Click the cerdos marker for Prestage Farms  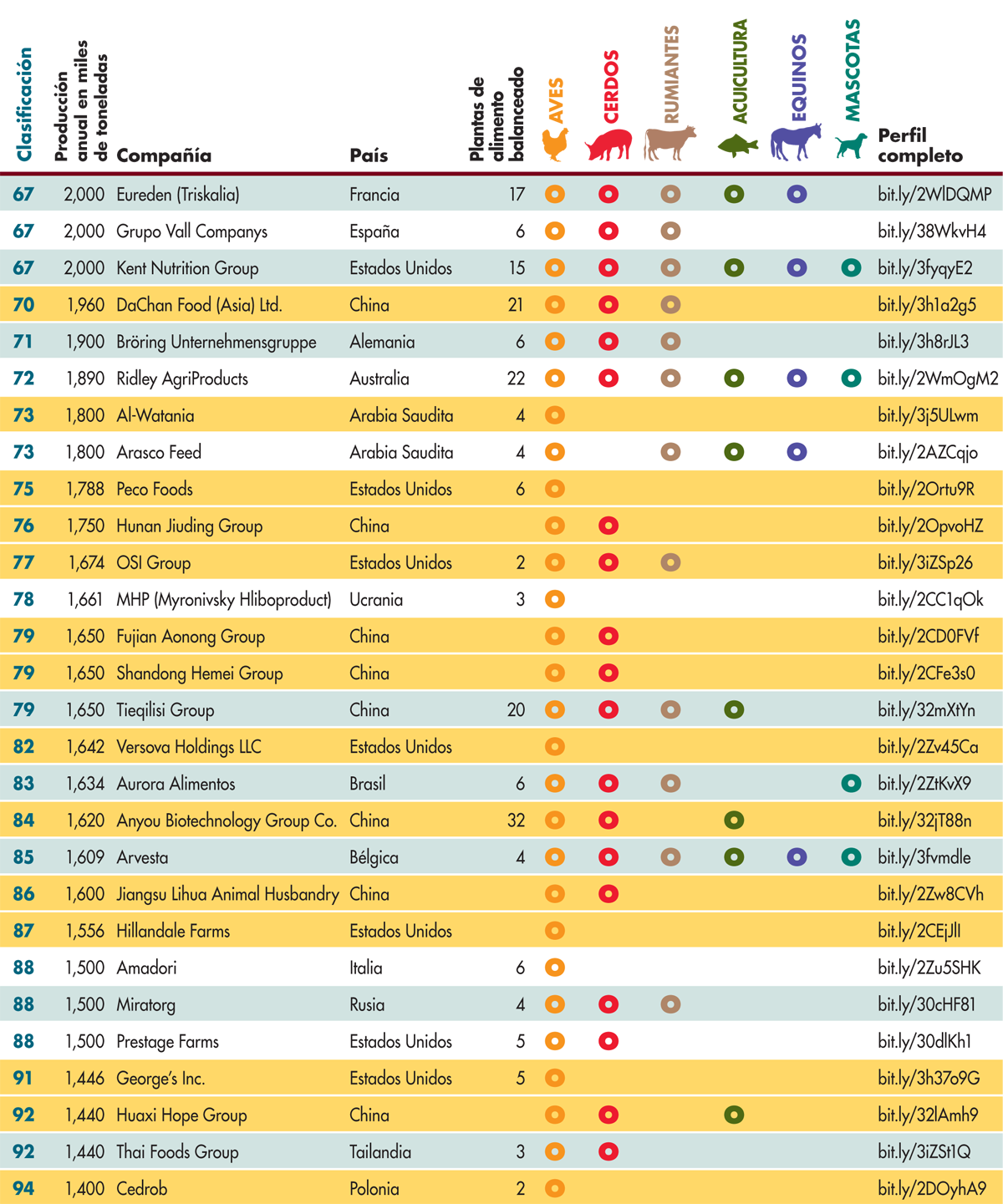coord(608,1041)
